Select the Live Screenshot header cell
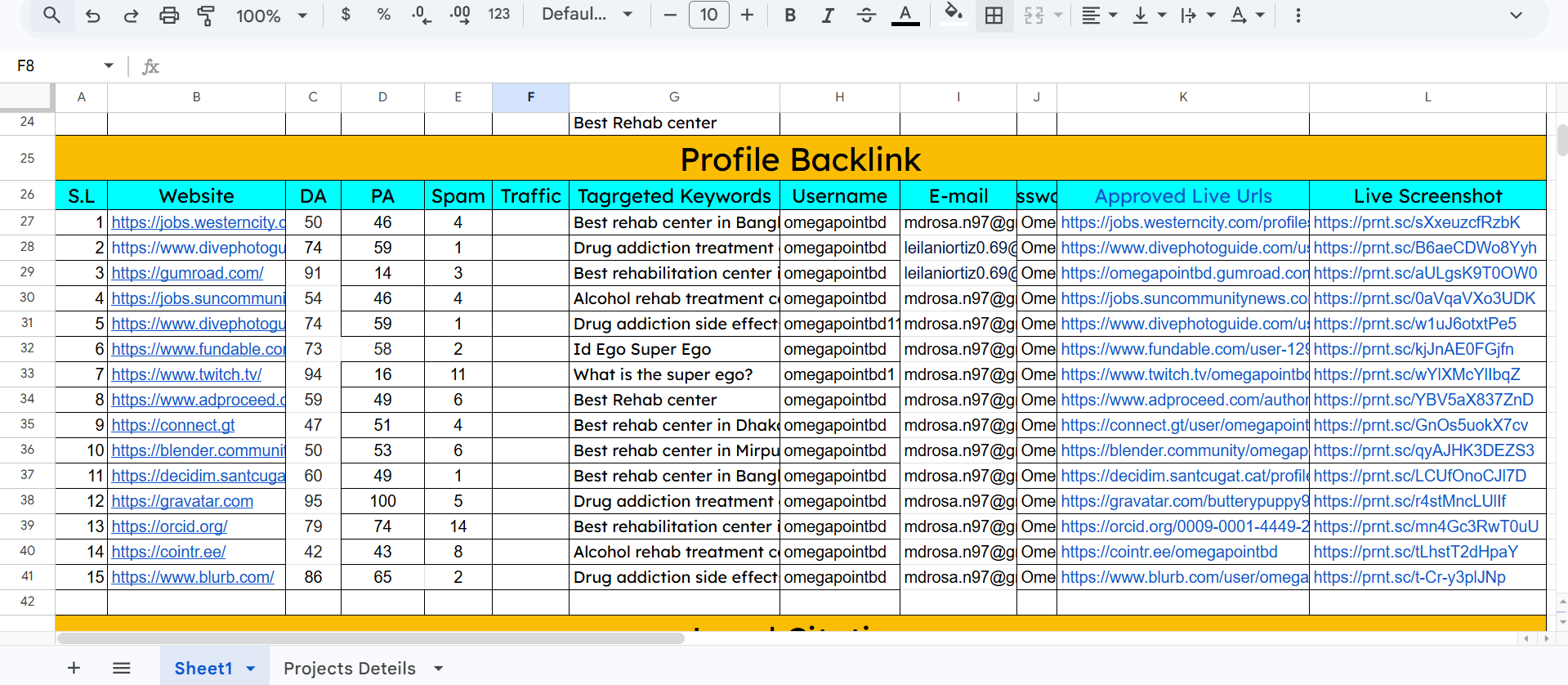This screenshot has width=1568, height=685. [1427, 195]
